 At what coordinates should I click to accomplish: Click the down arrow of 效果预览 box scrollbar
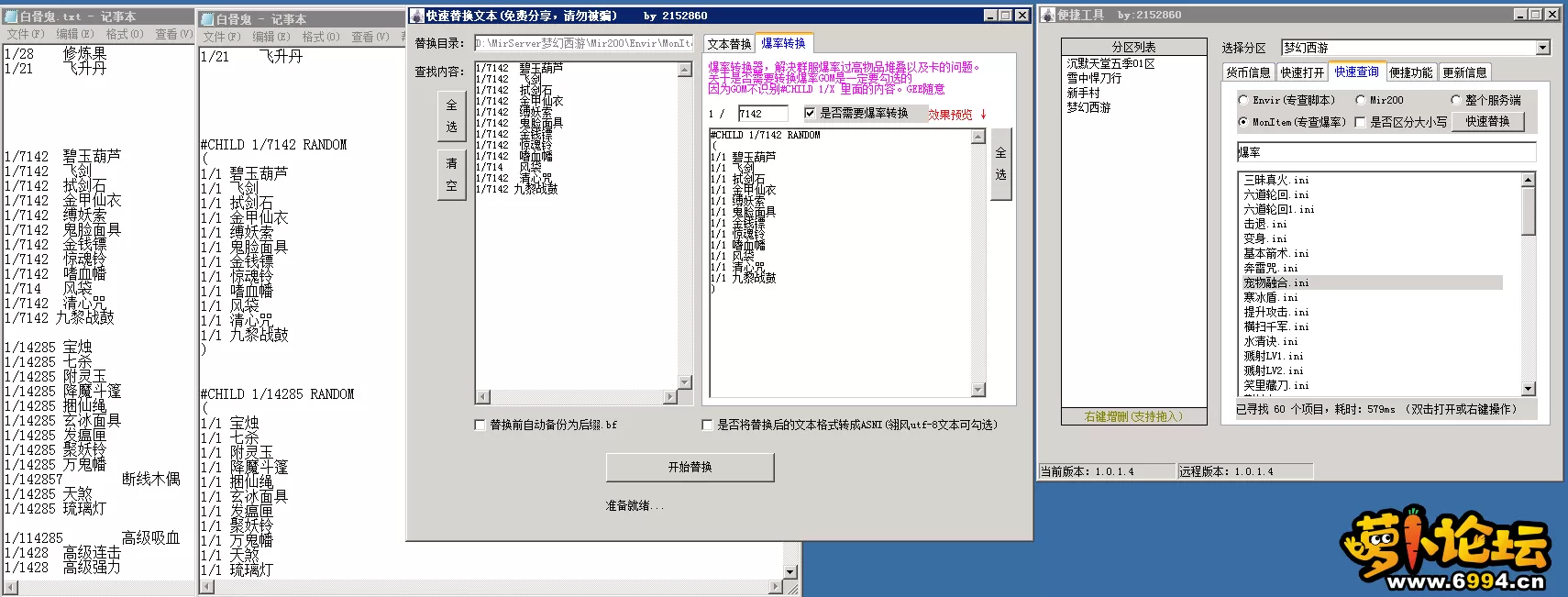(x=978, y=390)
